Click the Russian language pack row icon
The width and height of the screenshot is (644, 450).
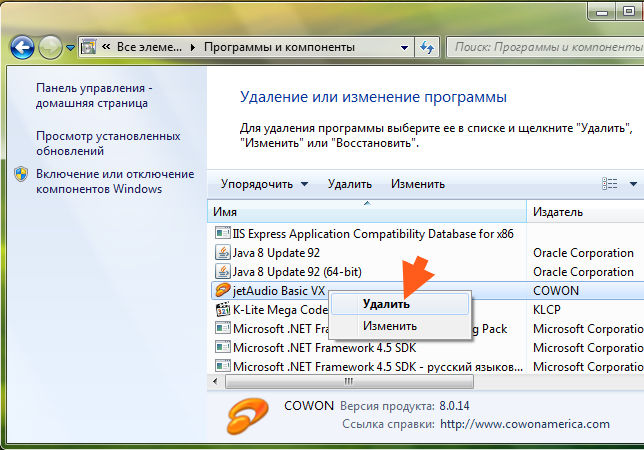point(223,366)
